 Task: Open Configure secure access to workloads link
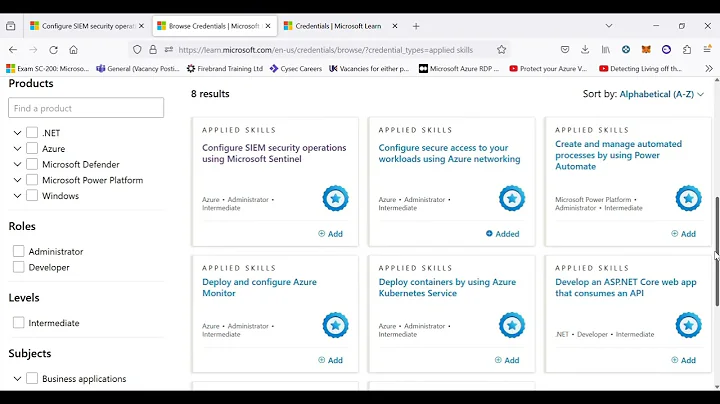tap(450, 153)
